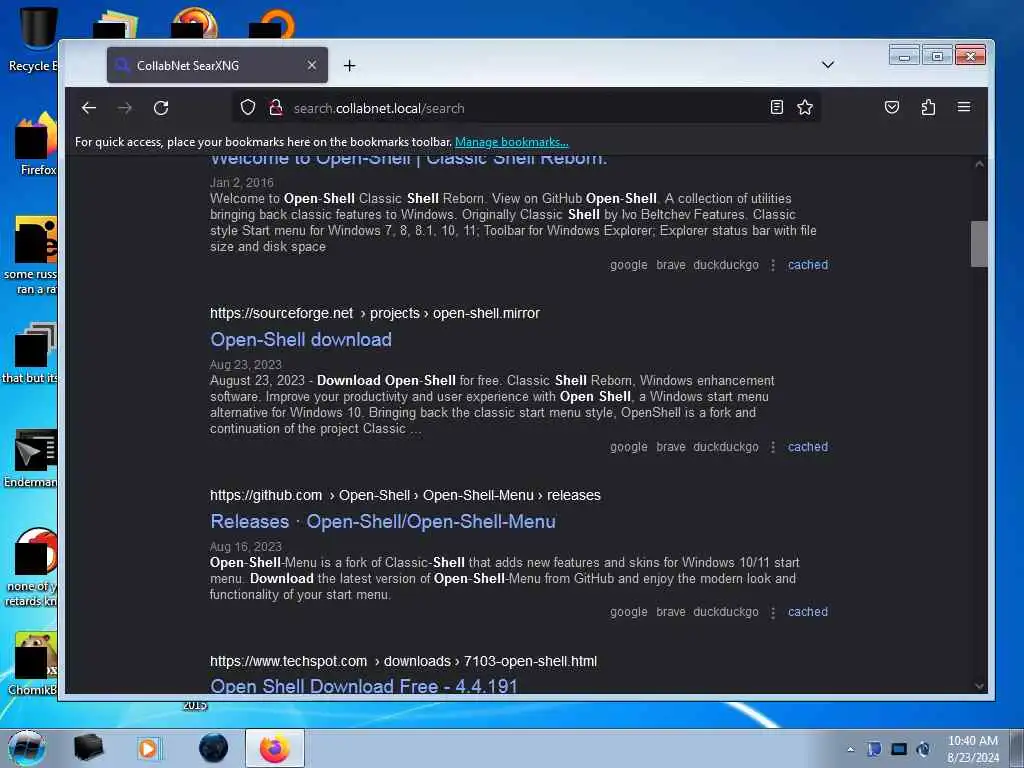Click the insecure connection padlock icon

(x=276, y=107)
